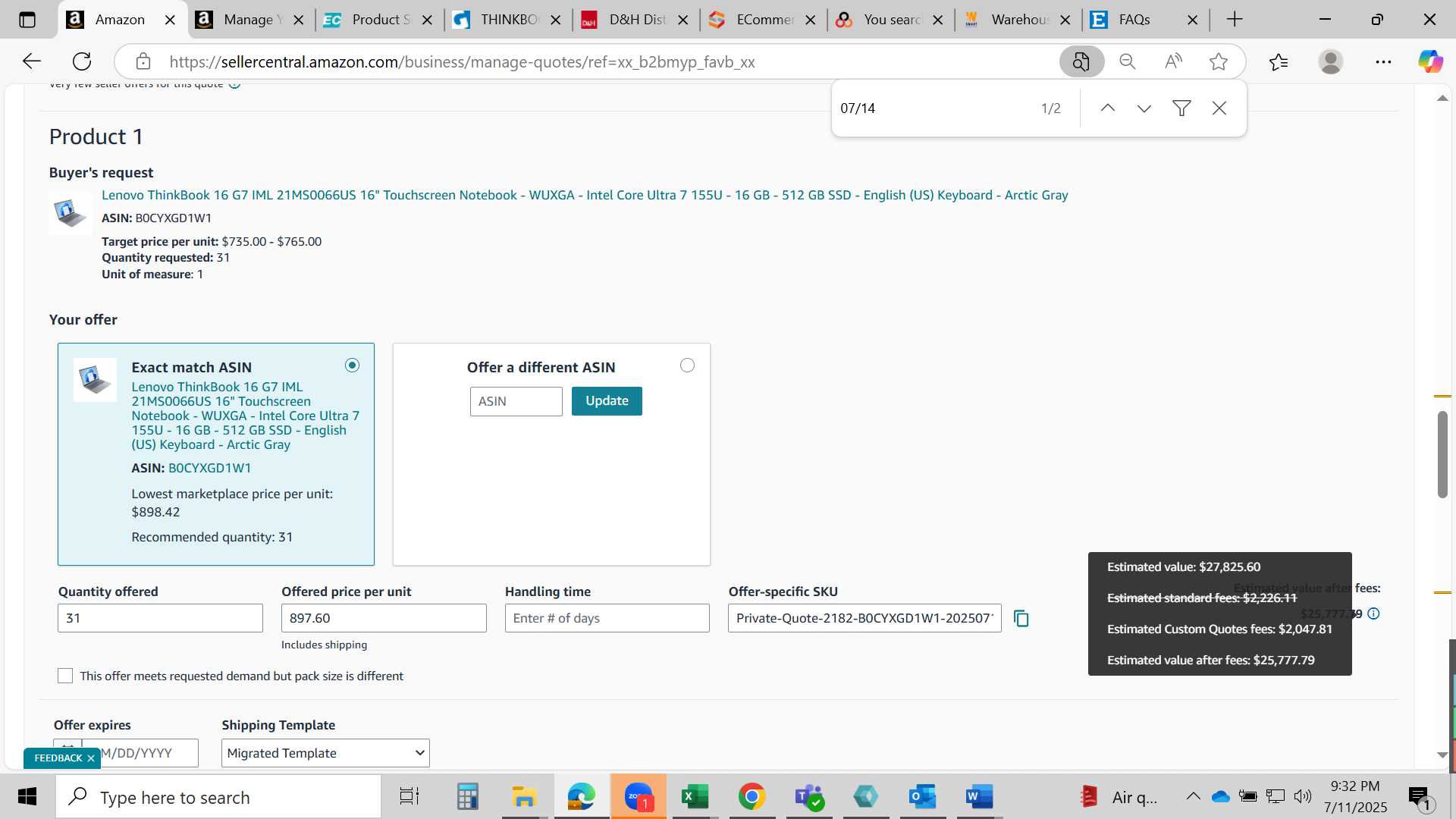
Task: Refresh the Seller Central page
Action: [82, 61]
